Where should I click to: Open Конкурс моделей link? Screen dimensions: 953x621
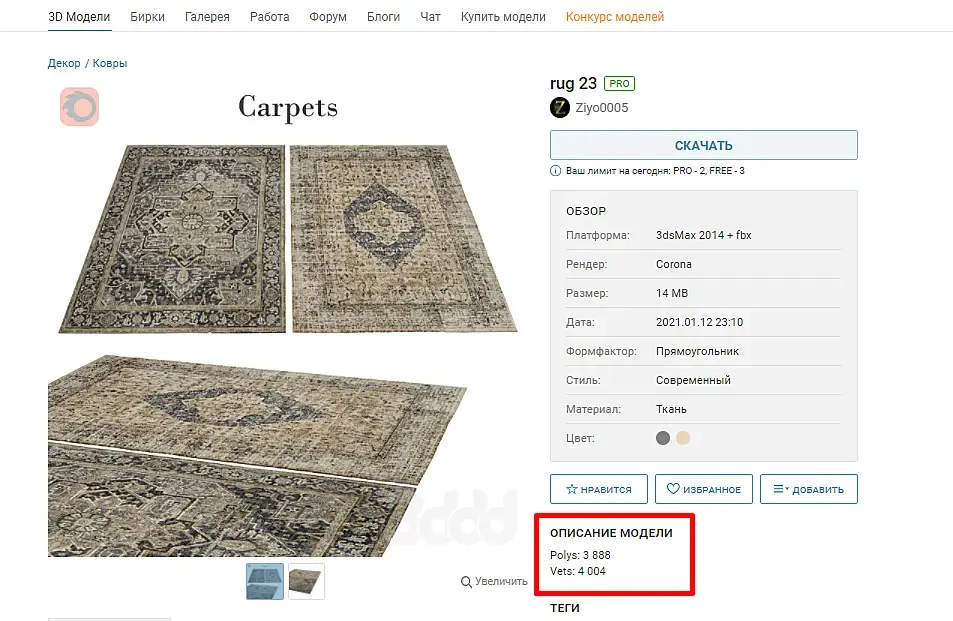coord(614,17)
